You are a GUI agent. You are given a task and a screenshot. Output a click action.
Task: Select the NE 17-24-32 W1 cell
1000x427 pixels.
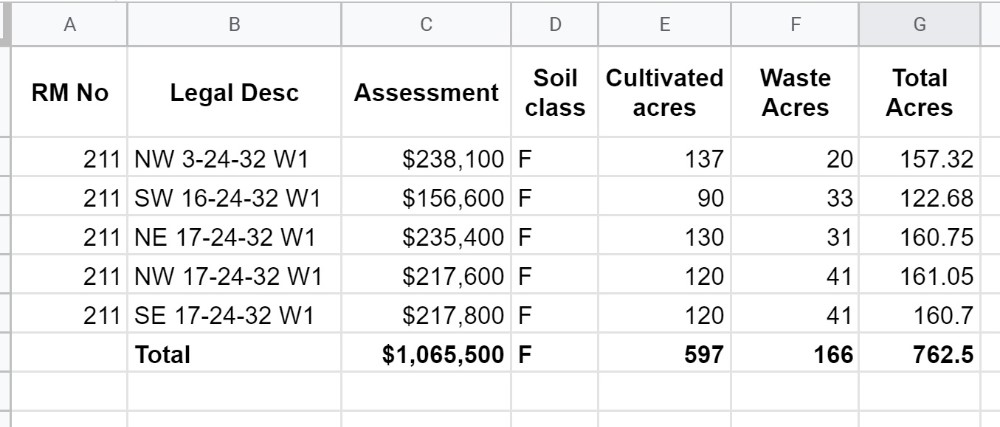[234, 236]
